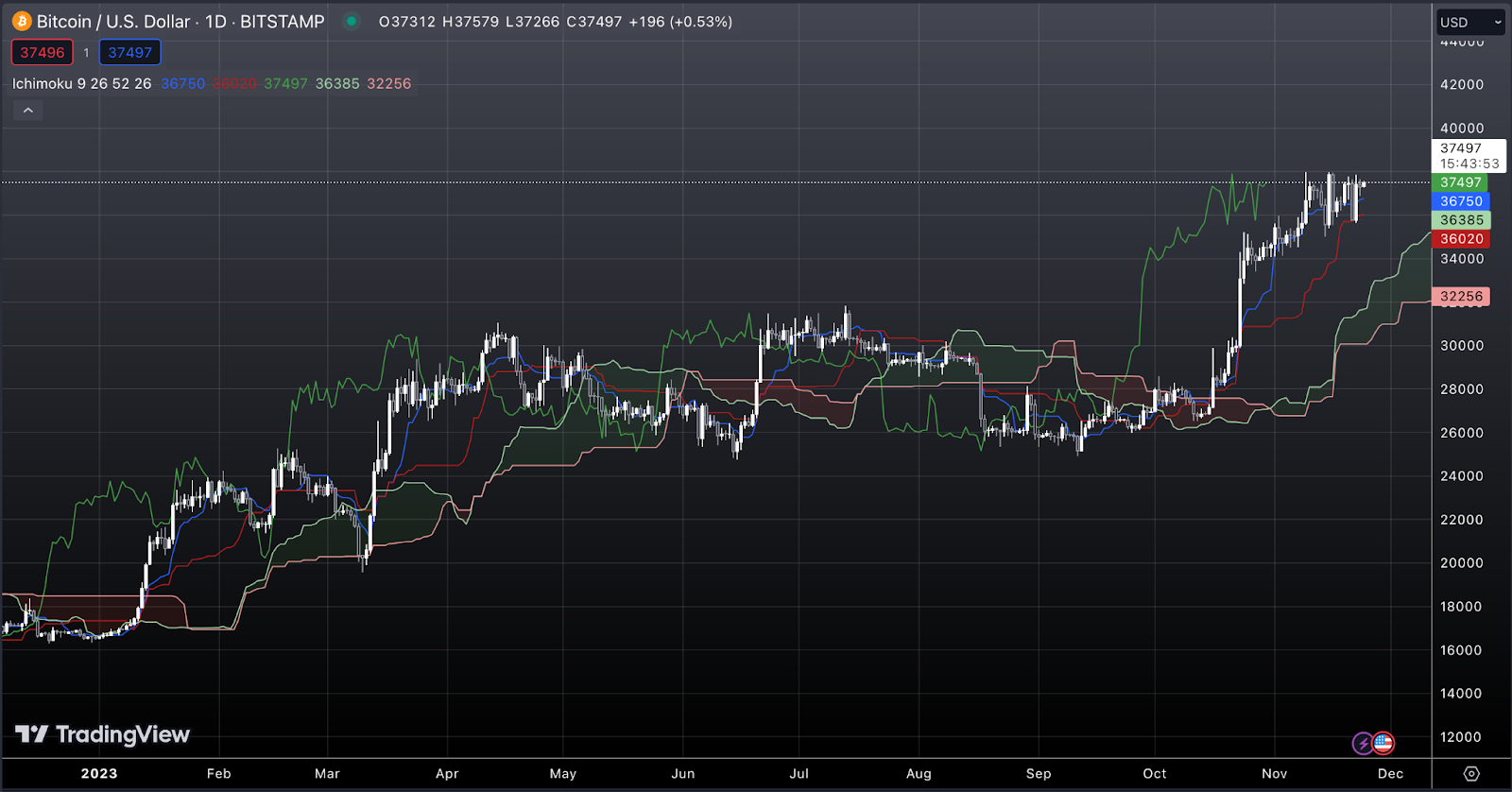
Task: Click the purple lightning bolt event icon
Action: click(x=1363, y=744)
